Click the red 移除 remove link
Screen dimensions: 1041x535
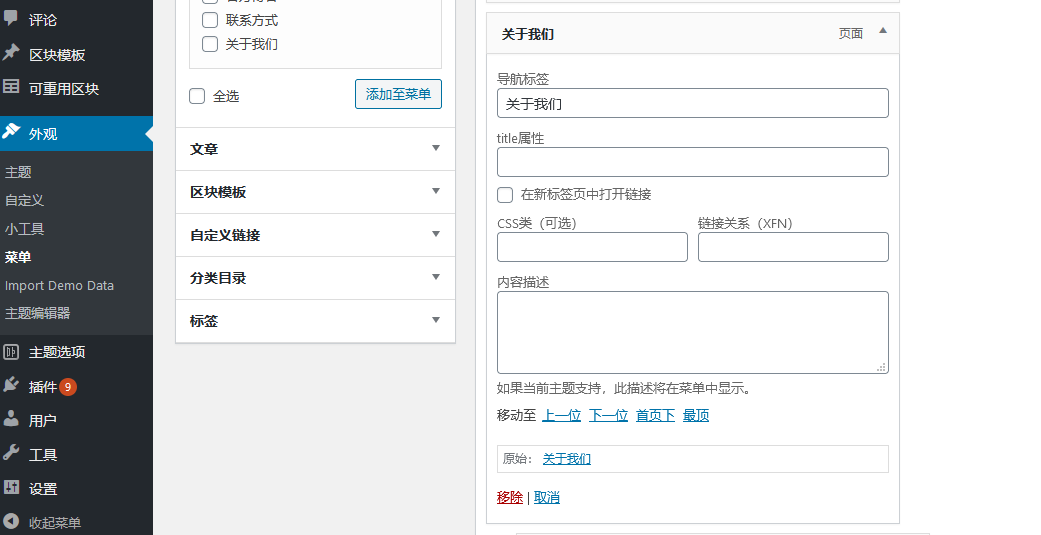coord(510,497)
